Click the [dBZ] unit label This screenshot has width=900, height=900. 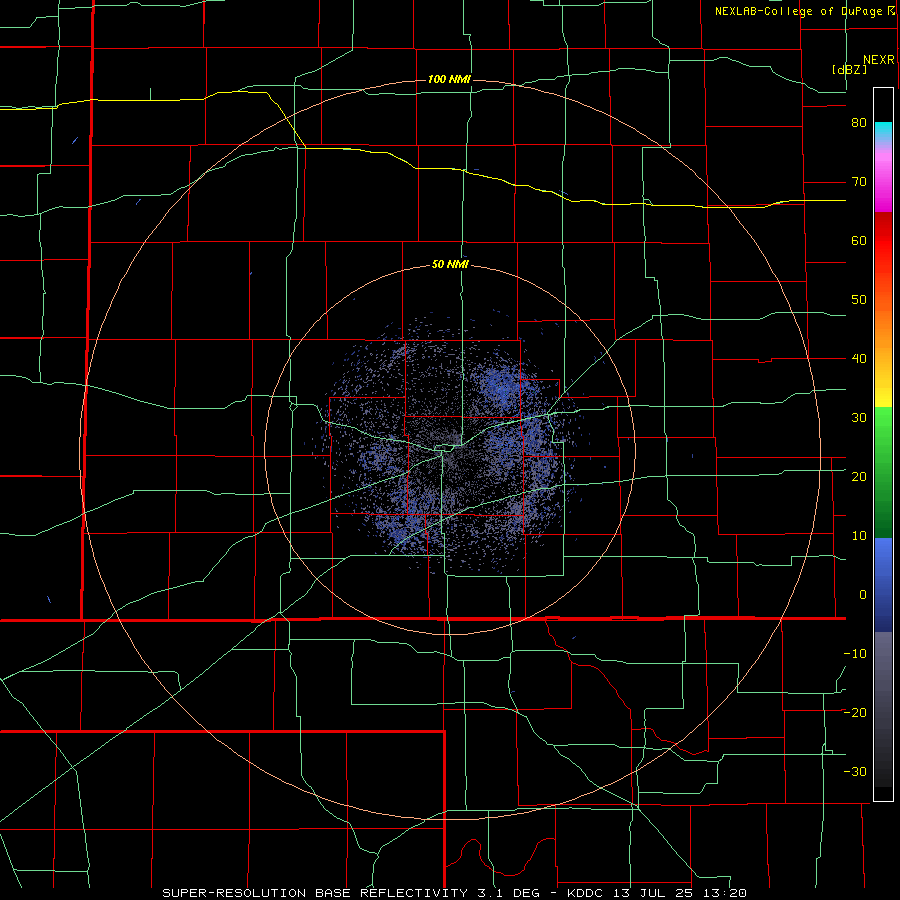849,69
